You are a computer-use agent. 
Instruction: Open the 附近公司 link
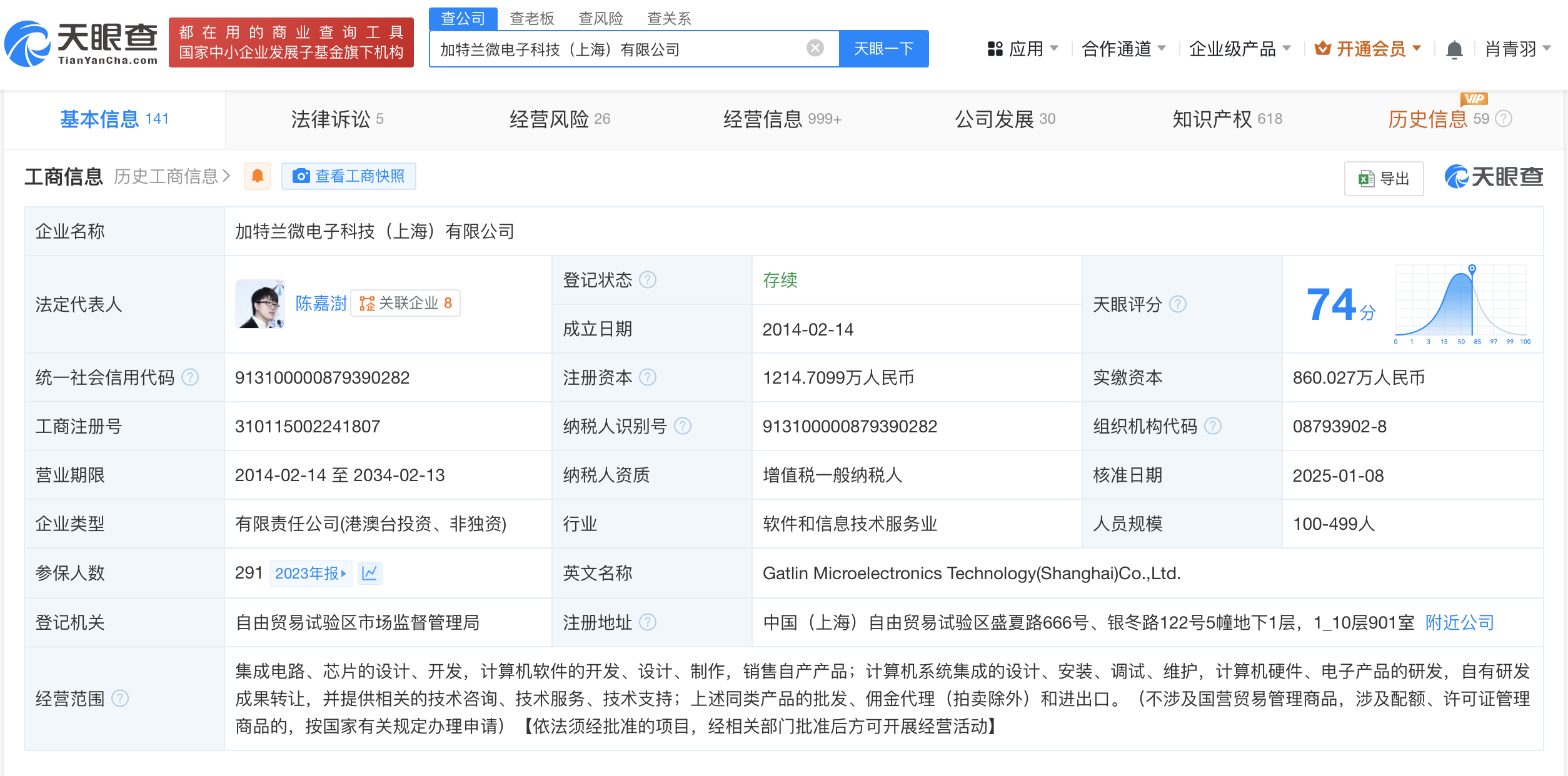coord(1459,622)
